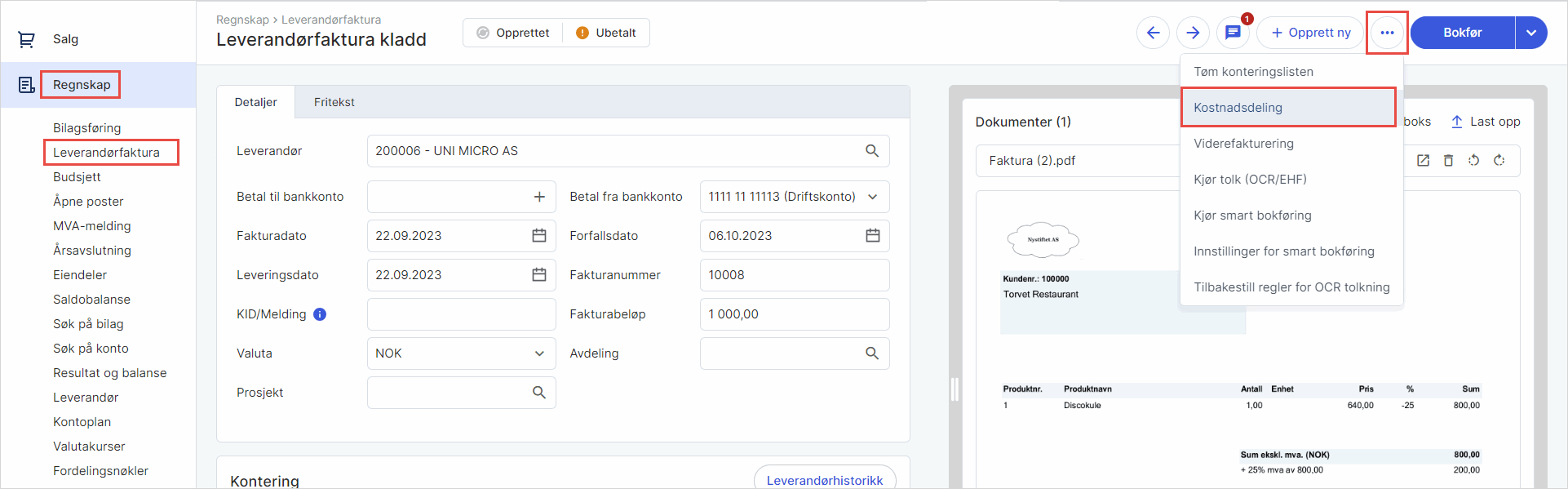
Task: Open the three-dots more actions menu
Action: click(1387, 33)
